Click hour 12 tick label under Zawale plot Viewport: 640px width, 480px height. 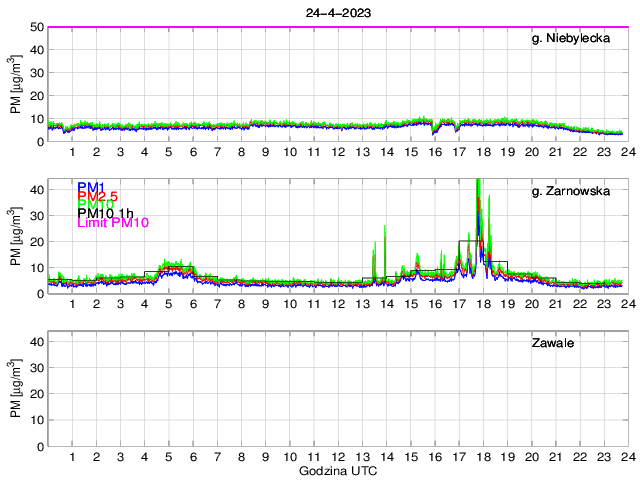tap(337, 457)
